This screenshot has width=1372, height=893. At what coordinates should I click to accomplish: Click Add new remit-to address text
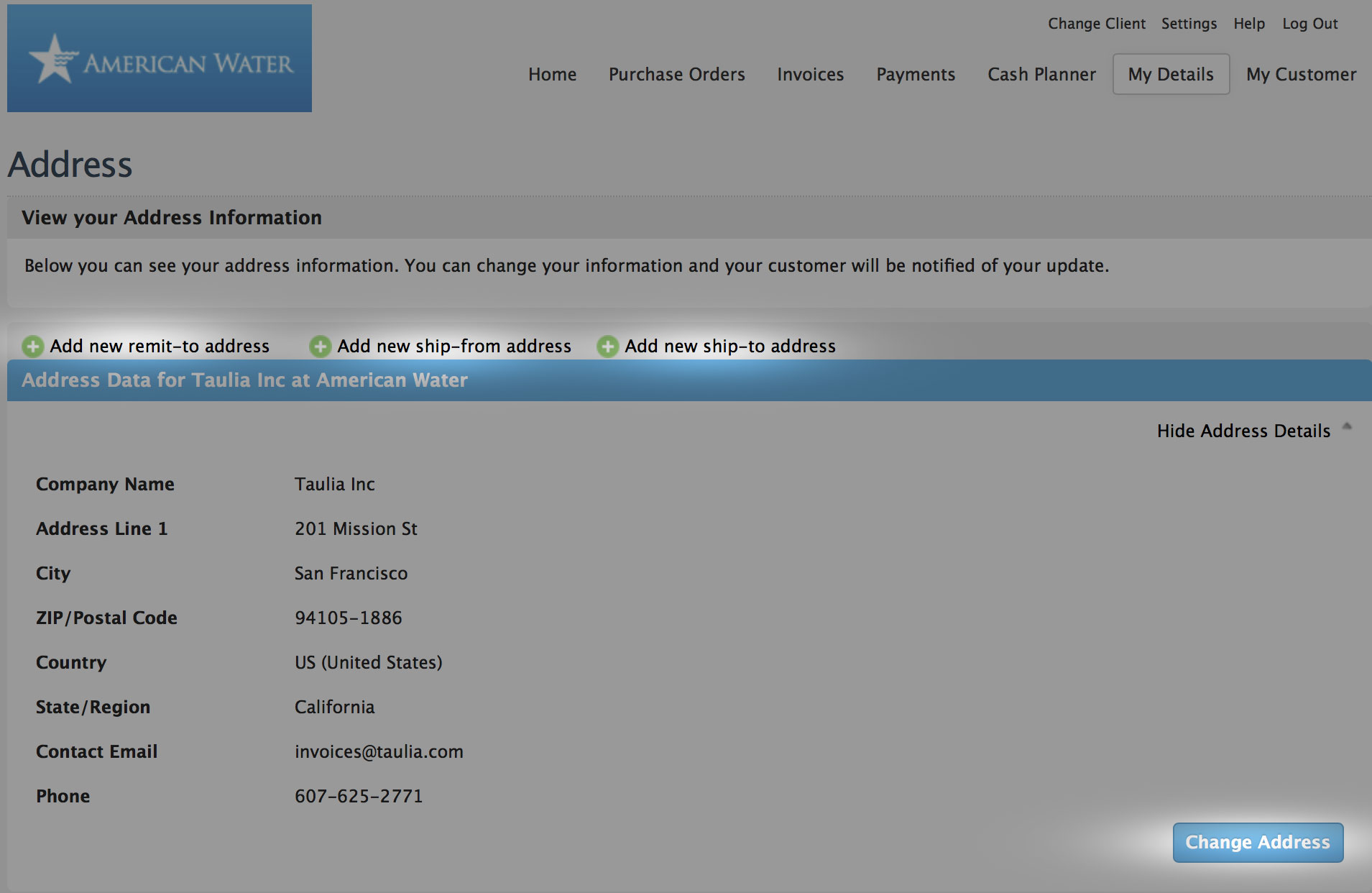click(x=160, y=346)
